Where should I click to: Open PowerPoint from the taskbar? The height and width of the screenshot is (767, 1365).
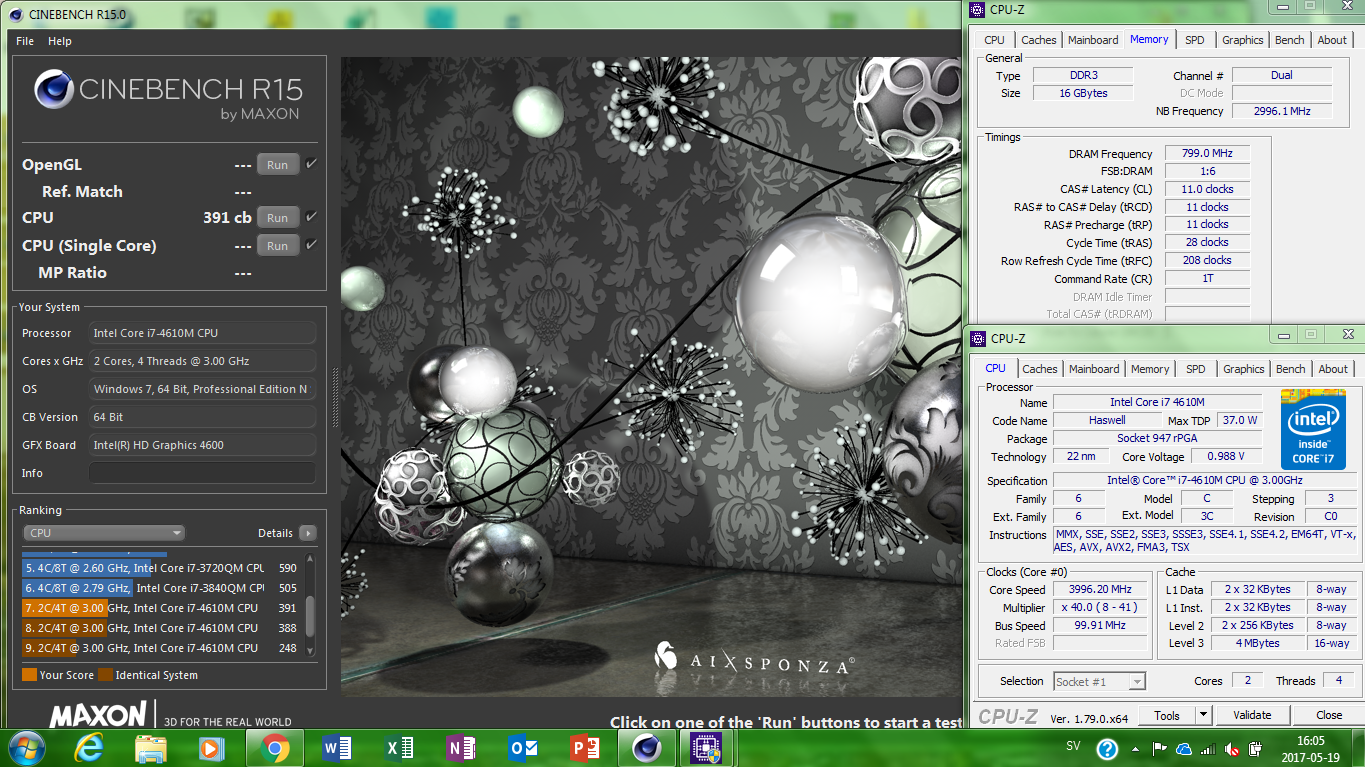(x=583, y=748)
